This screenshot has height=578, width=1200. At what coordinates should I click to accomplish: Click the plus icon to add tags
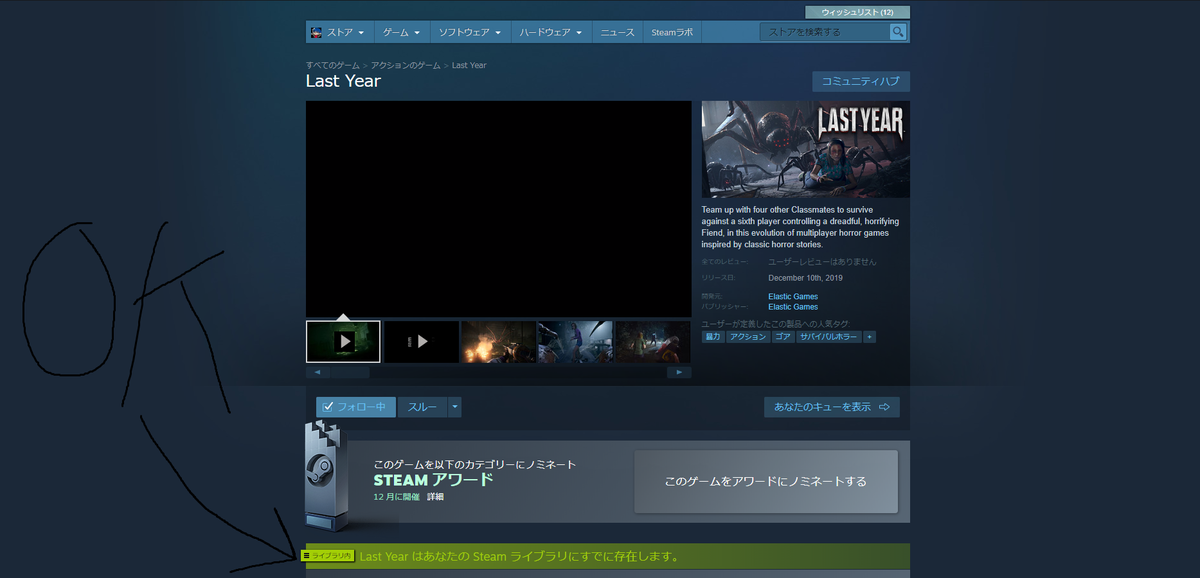(869, 337)
